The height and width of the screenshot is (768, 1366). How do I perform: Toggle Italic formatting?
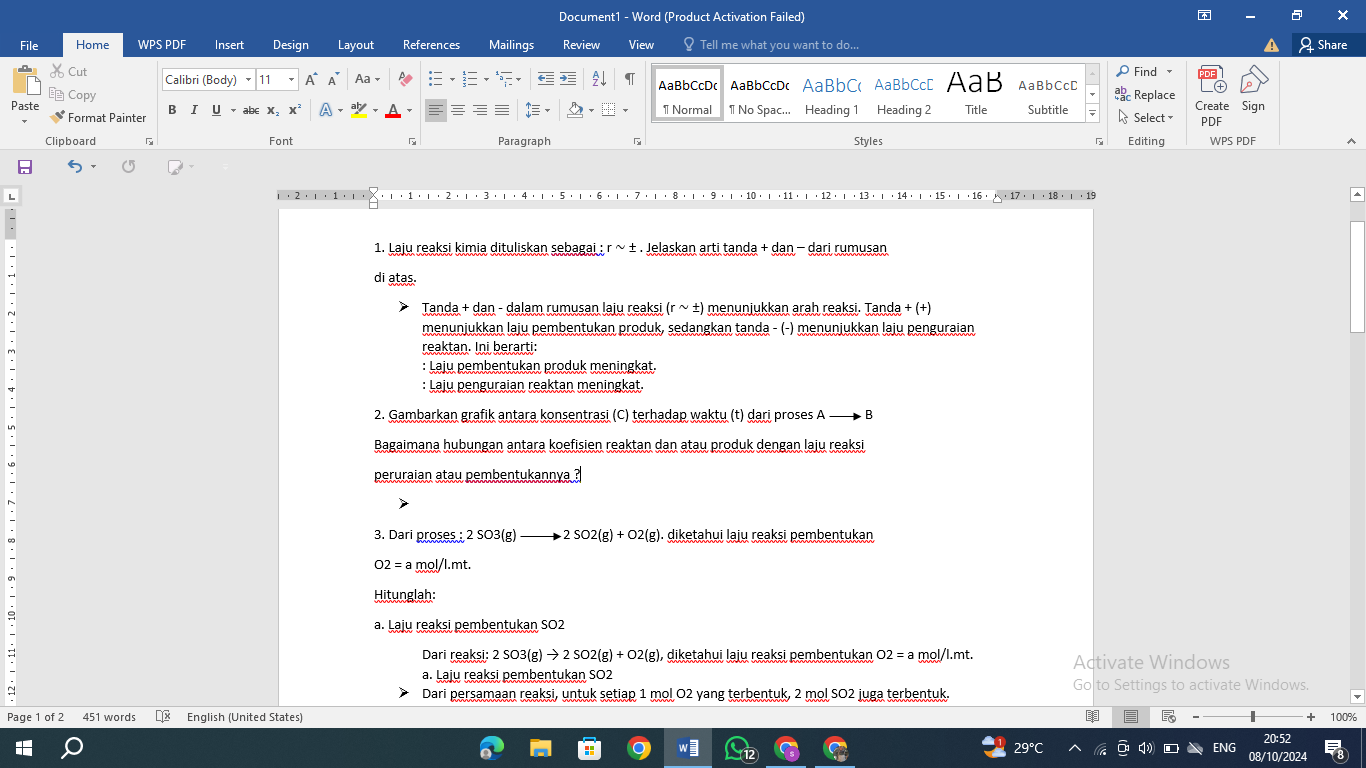[194, 110]
